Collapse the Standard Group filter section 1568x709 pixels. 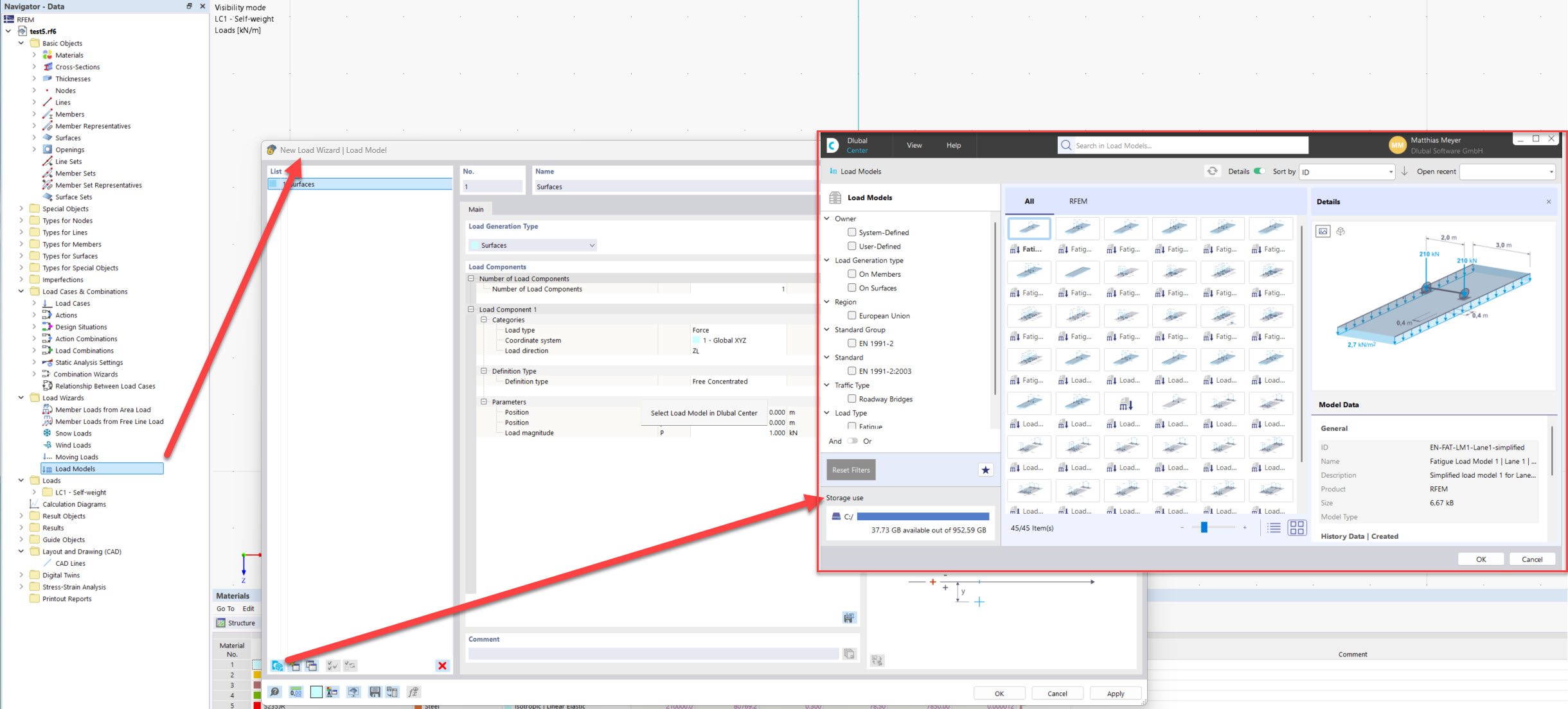[x=827, y=329]
